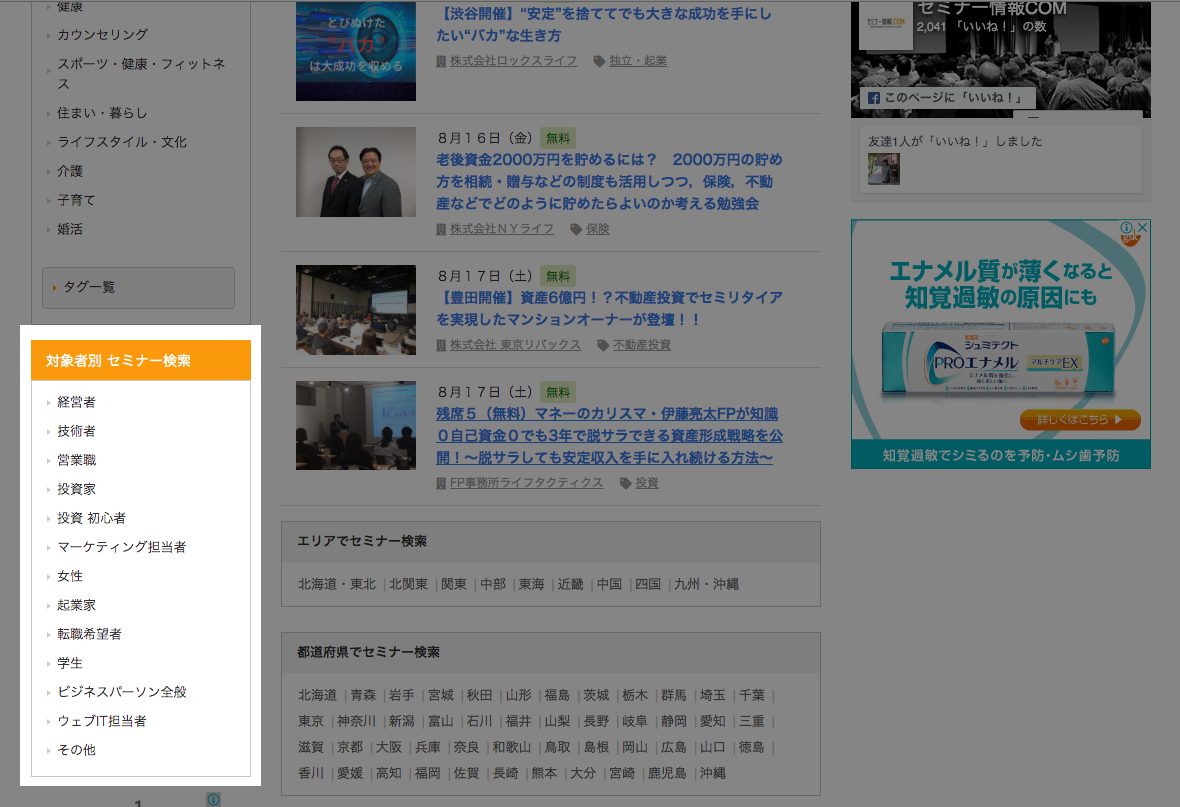Click the 不動産投資 tag link
This screenshot has width=1180, height=807.
point(641,345)
